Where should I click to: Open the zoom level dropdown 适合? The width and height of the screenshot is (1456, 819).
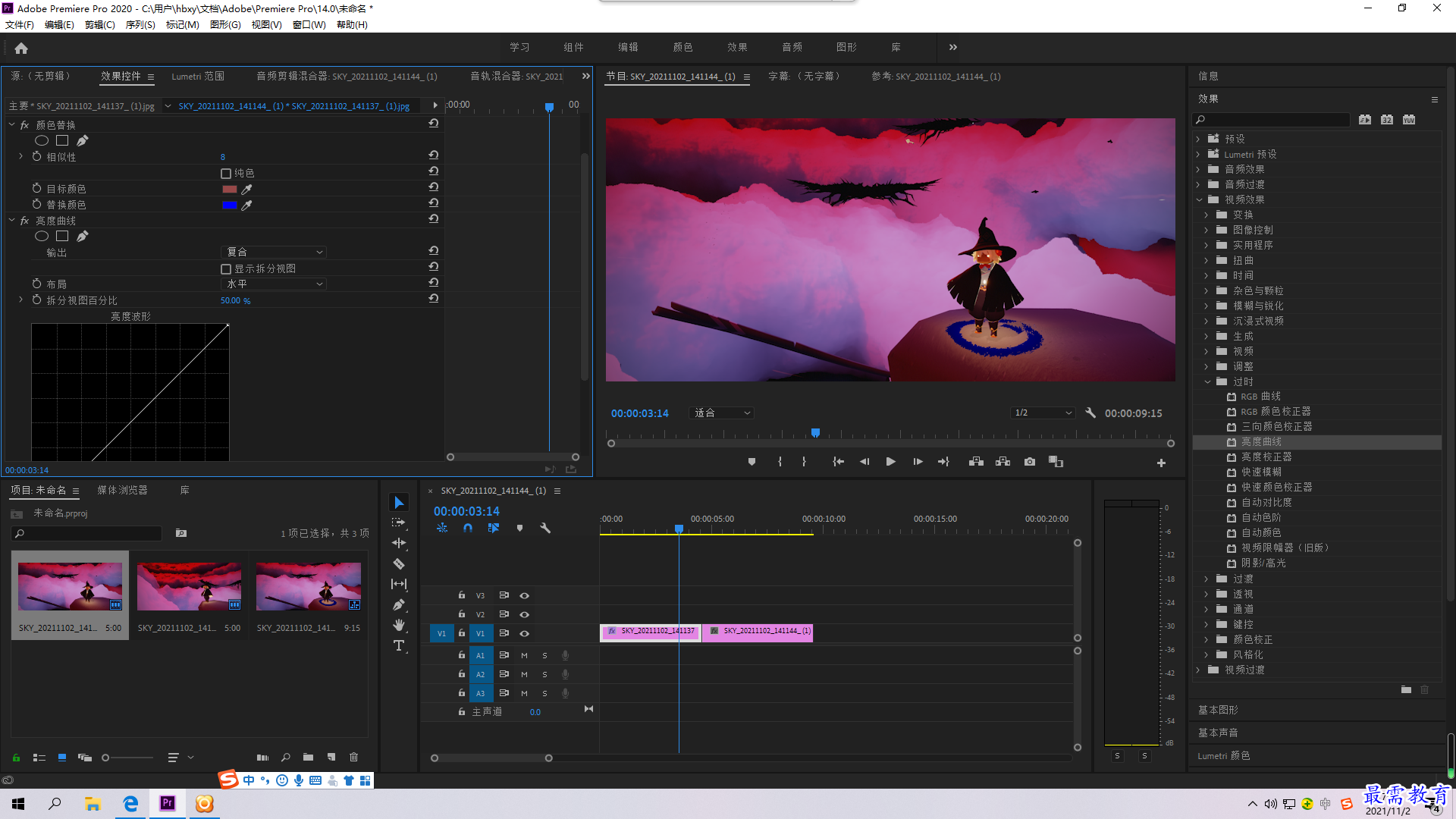point(721,413)
